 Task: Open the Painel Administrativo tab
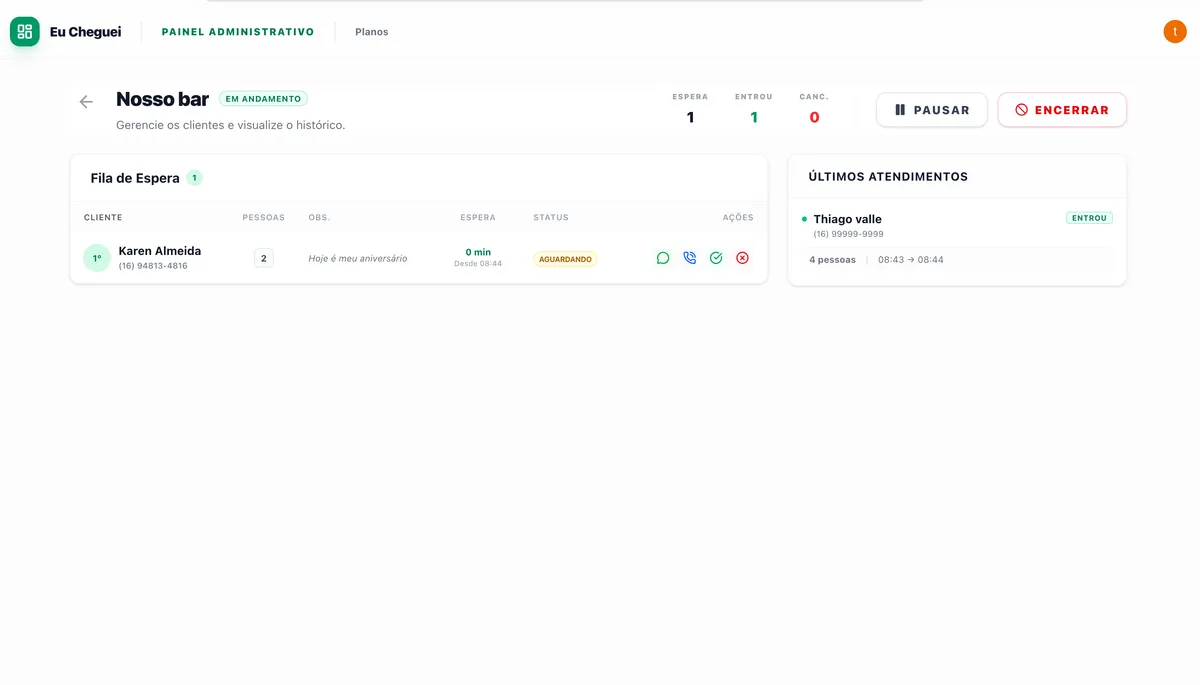click(238, 32)
